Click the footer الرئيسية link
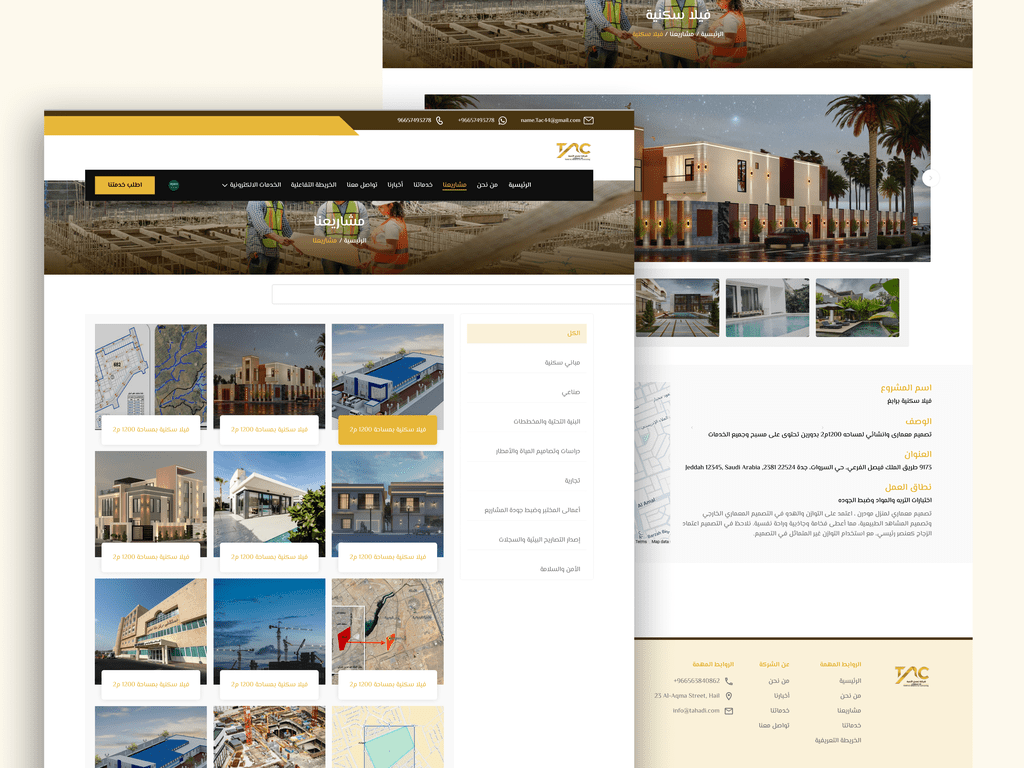The height and width of the screenshot is (768, 1024). point(850,680)
